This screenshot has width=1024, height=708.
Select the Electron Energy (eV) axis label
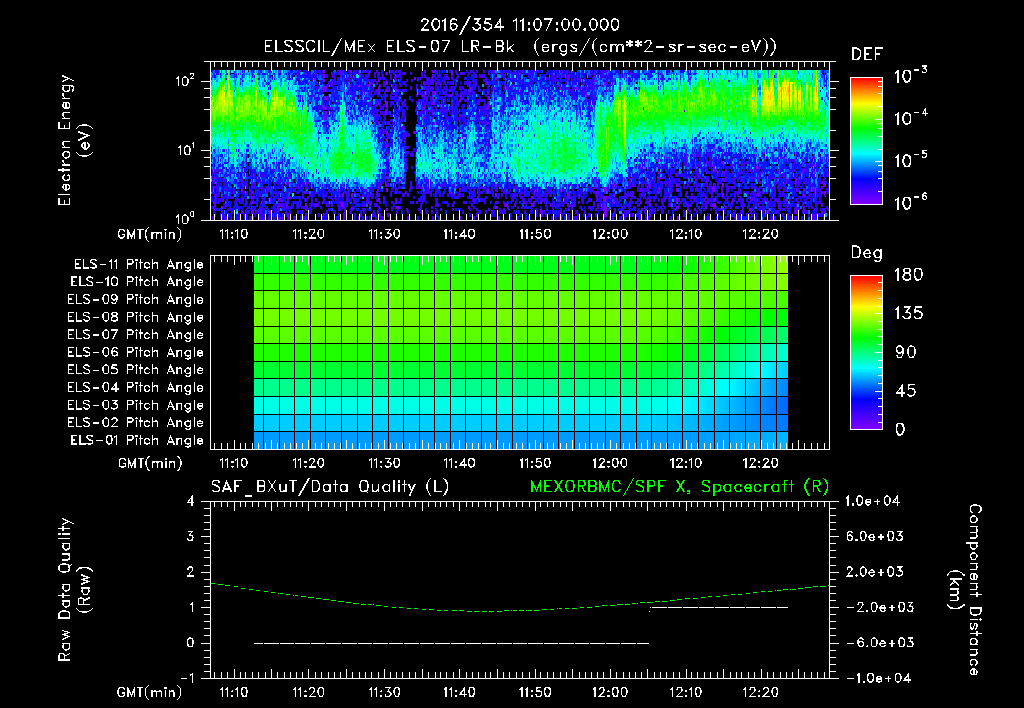74,140
